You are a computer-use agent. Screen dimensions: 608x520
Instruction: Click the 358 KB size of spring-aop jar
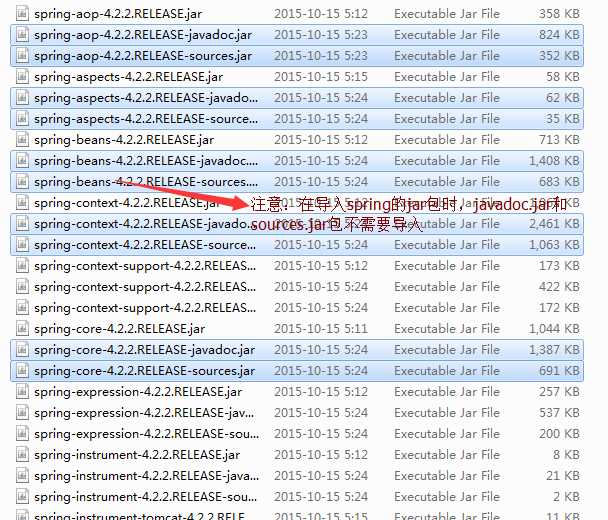pos(559,14)
